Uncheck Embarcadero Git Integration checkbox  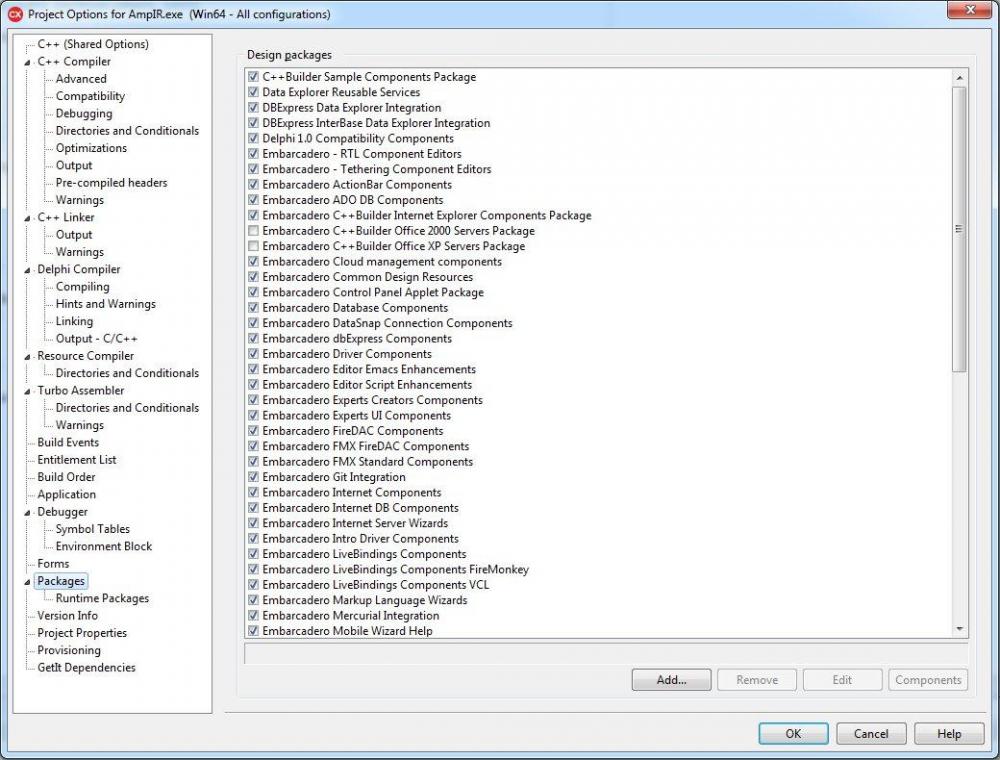pos(253,477)
